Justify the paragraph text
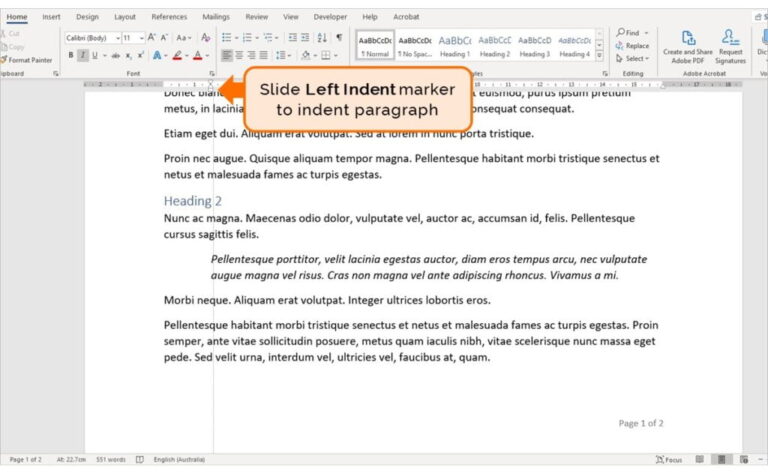The height and width of the screenshot is (473, 768). pyautogui.click(x=264, y=55)
